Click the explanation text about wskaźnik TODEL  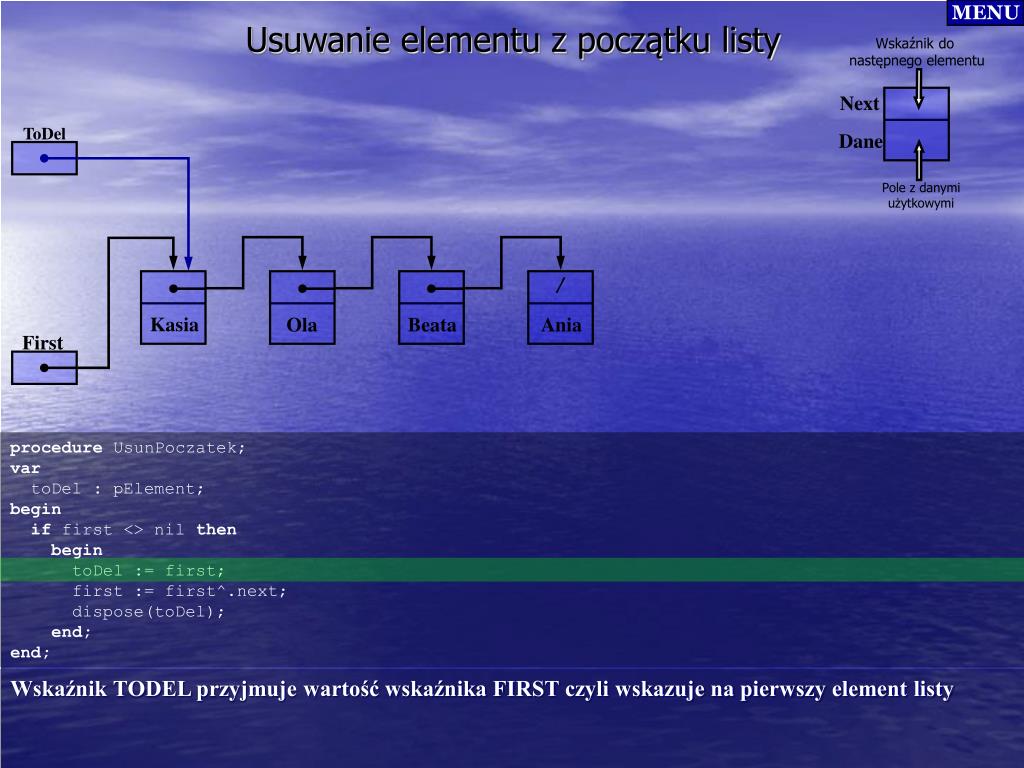(482, 690)
